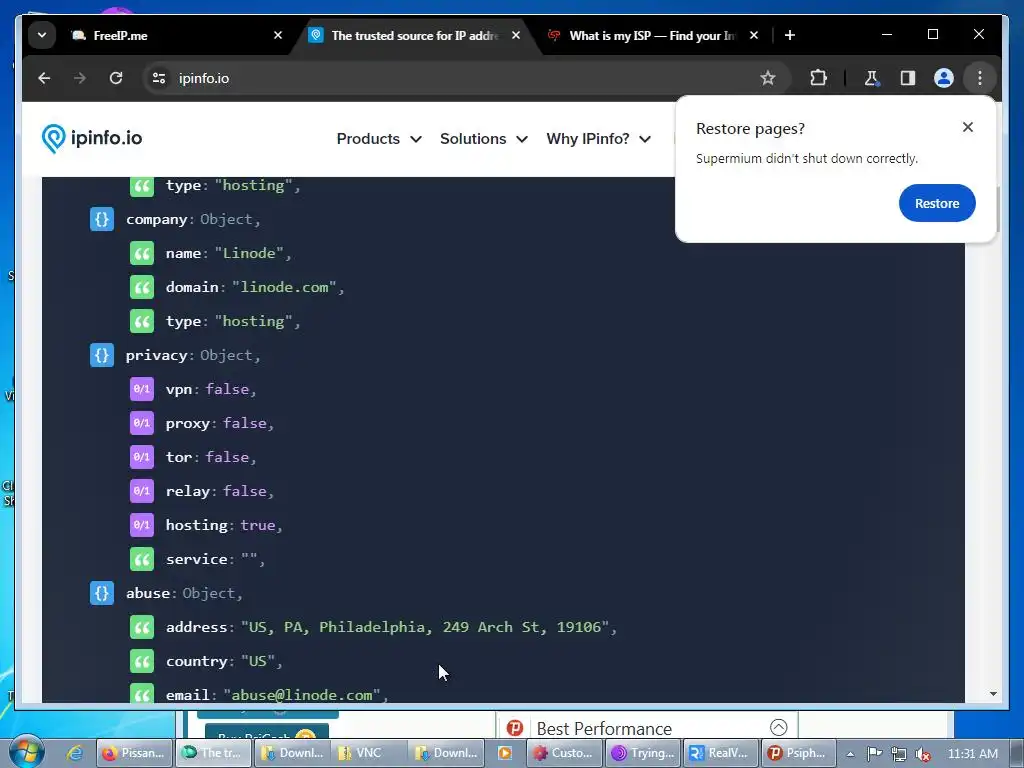1024x768 pixels.
Task: Click the boolean icon beside hosting true
Action: pyautogui.click(x=142, y=525)
